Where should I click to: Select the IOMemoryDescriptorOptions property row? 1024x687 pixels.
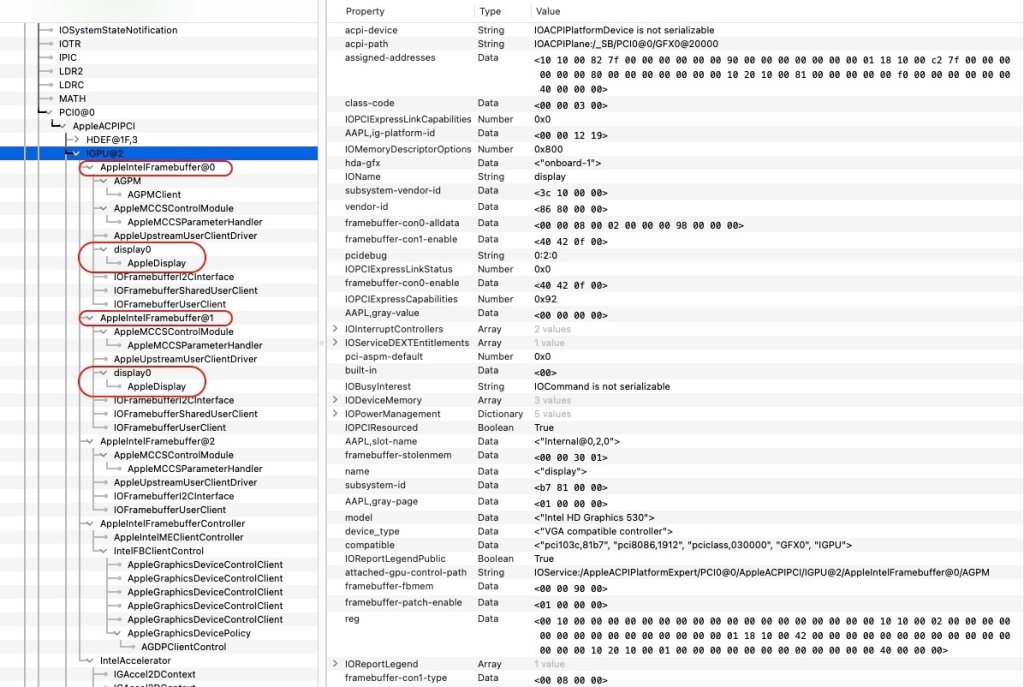coord(675,149)
